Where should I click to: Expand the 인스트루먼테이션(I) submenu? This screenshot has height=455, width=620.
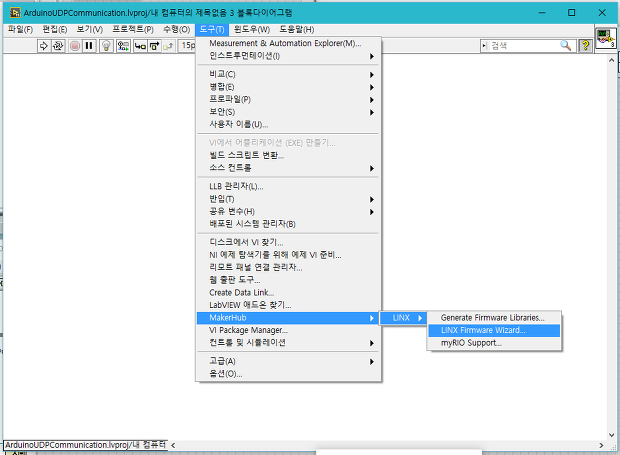coord(289,56)
